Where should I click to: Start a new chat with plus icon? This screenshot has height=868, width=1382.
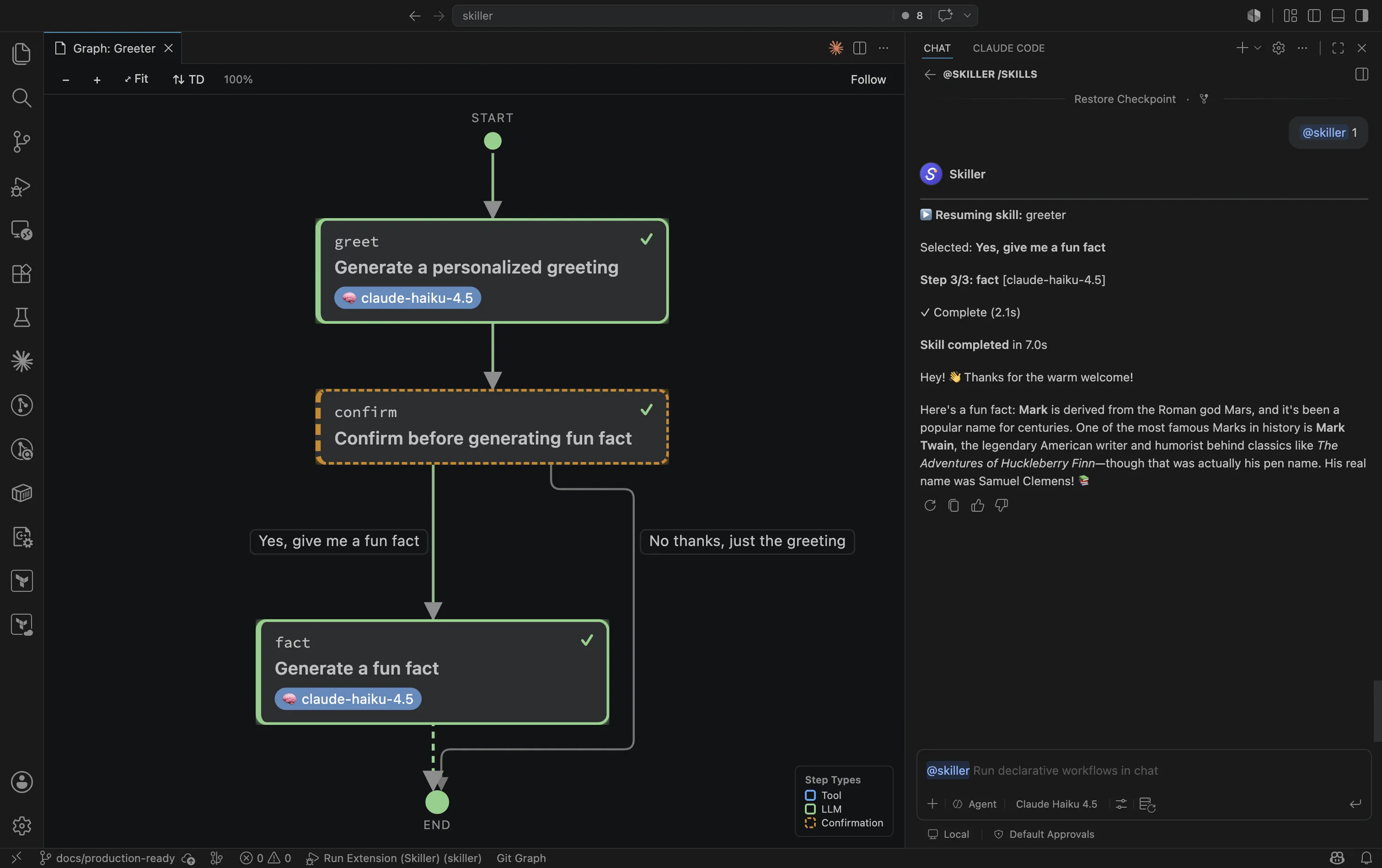(x=1242, y=48)
